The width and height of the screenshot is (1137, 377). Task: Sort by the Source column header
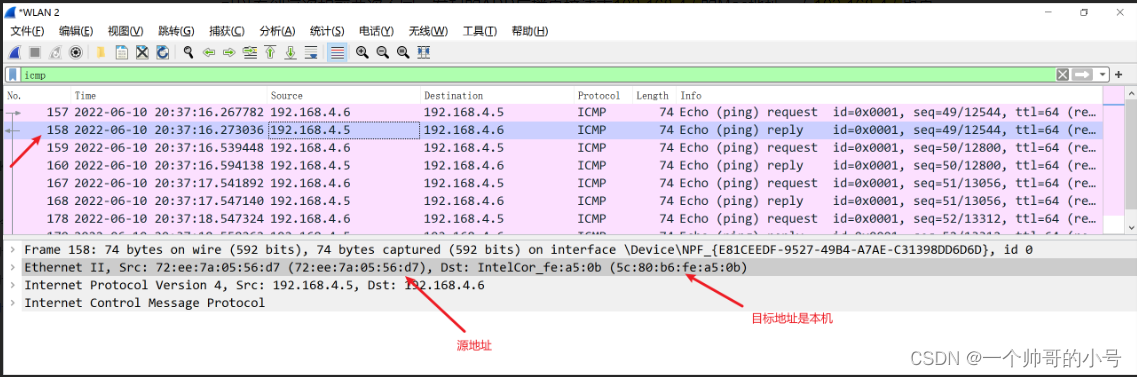344,96
